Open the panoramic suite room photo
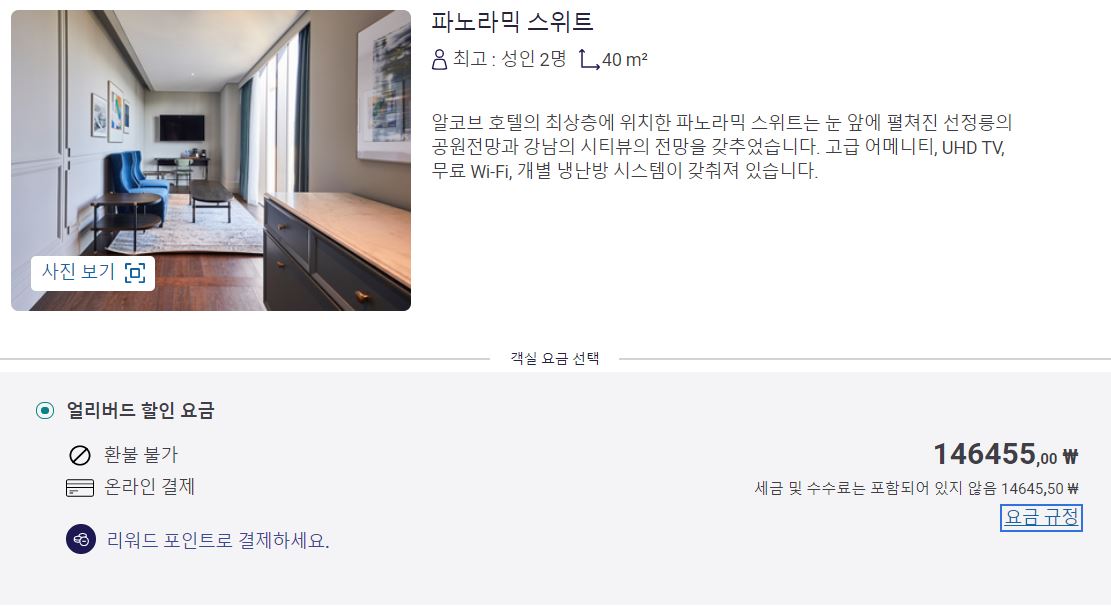This screenshot has width=1111, height=606. 211,160
